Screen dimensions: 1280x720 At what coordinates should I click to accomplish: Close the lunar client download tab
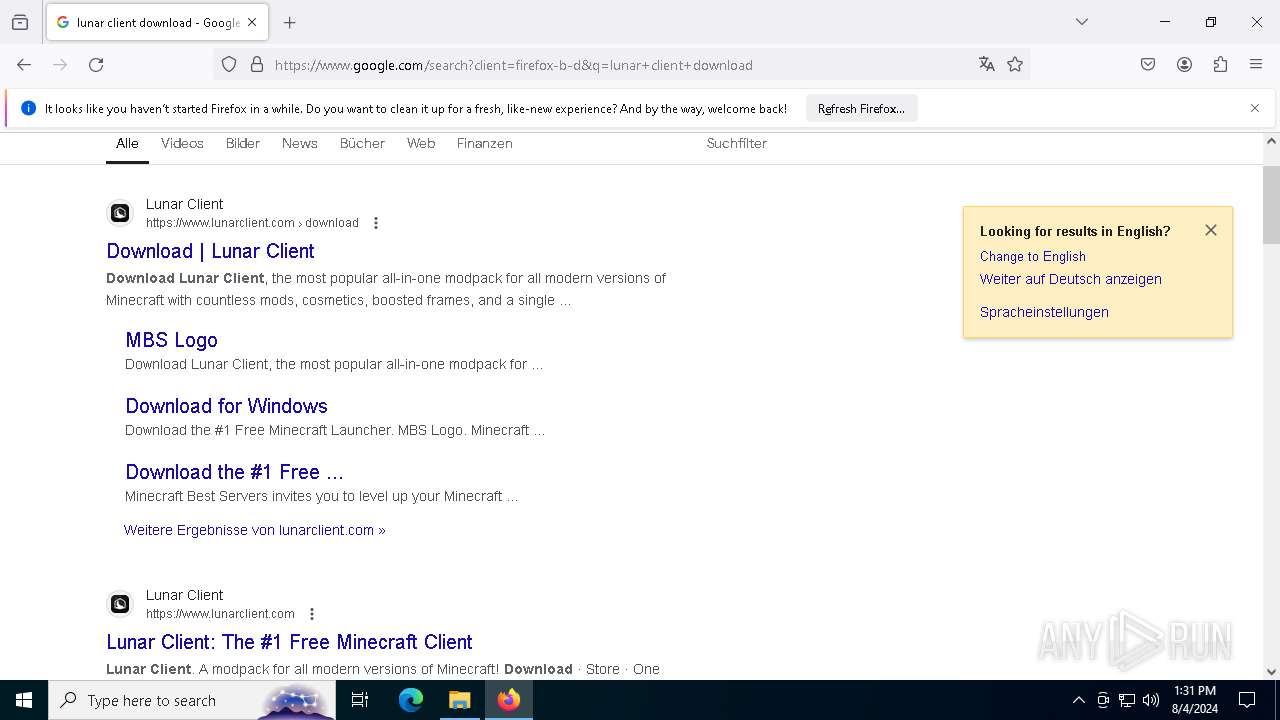252,22
